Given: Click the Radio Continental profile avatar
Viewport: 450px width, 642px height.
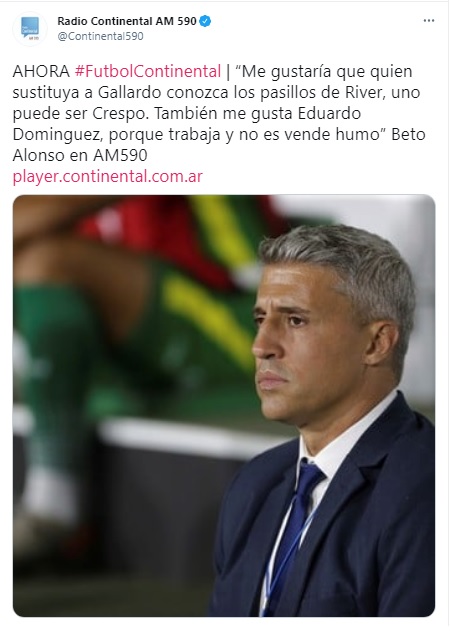Looking at the screenshot, I should pyautogui.click(x=29, y=28).
